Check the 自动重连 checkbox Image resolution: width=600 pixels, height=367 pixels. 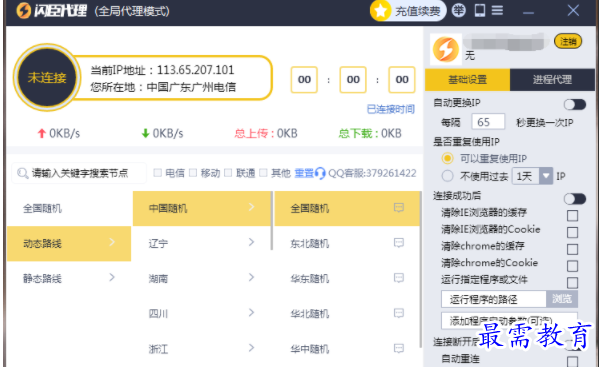[572, 361]
